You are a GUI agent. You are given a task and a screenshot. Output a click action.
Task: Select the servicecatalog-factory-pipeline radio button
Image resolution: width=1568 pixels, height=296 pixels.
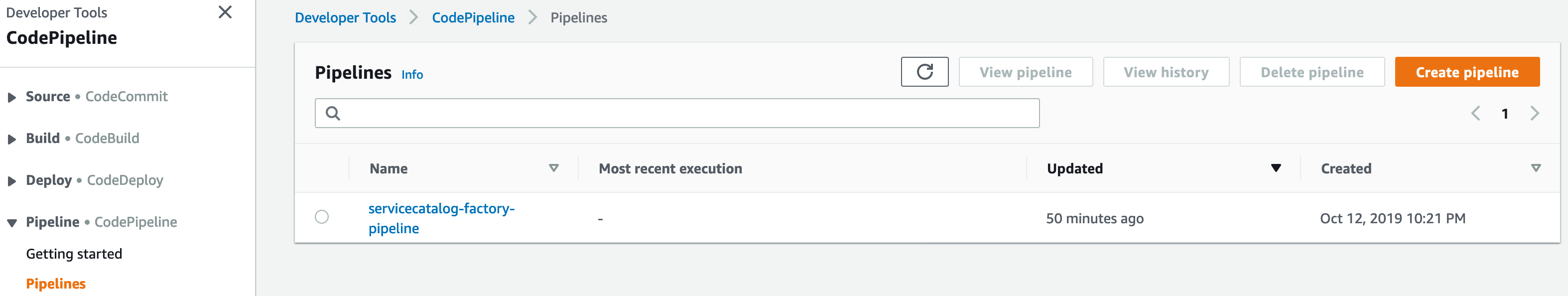click(x=322, y=217)
